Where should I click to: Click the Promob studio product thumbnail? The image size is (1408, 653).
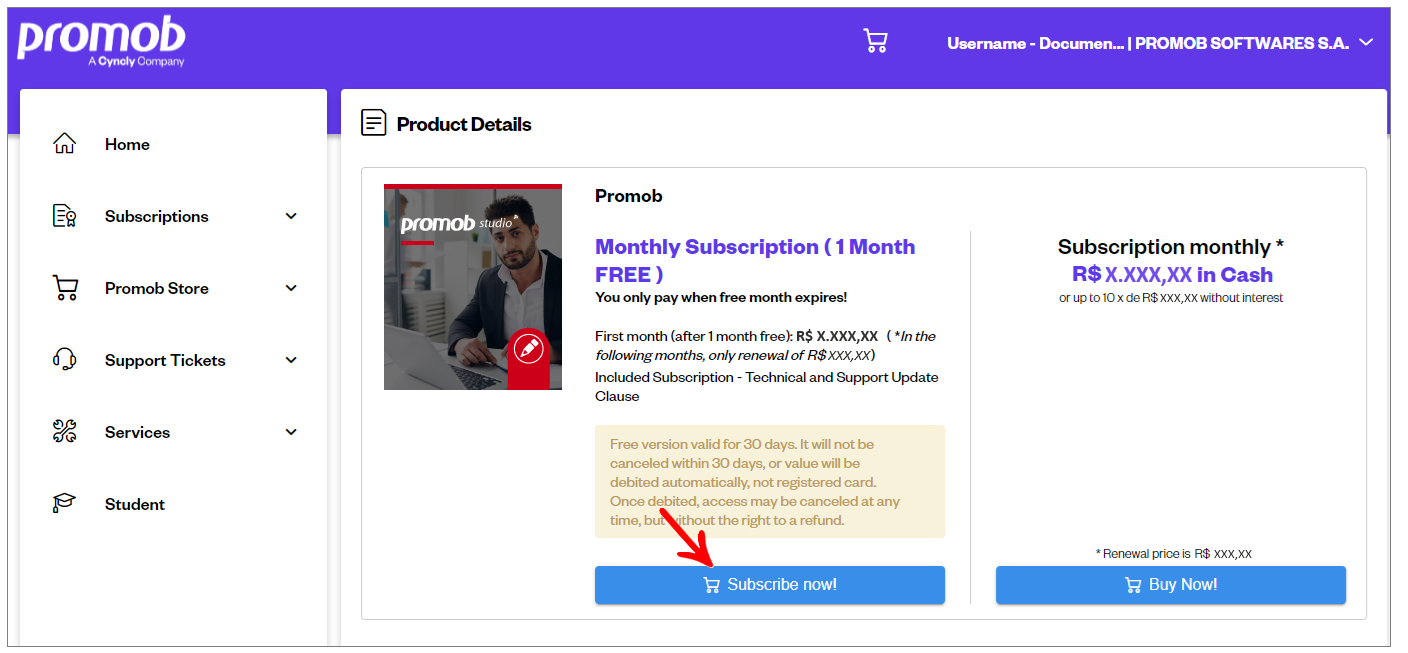[473, 287]
